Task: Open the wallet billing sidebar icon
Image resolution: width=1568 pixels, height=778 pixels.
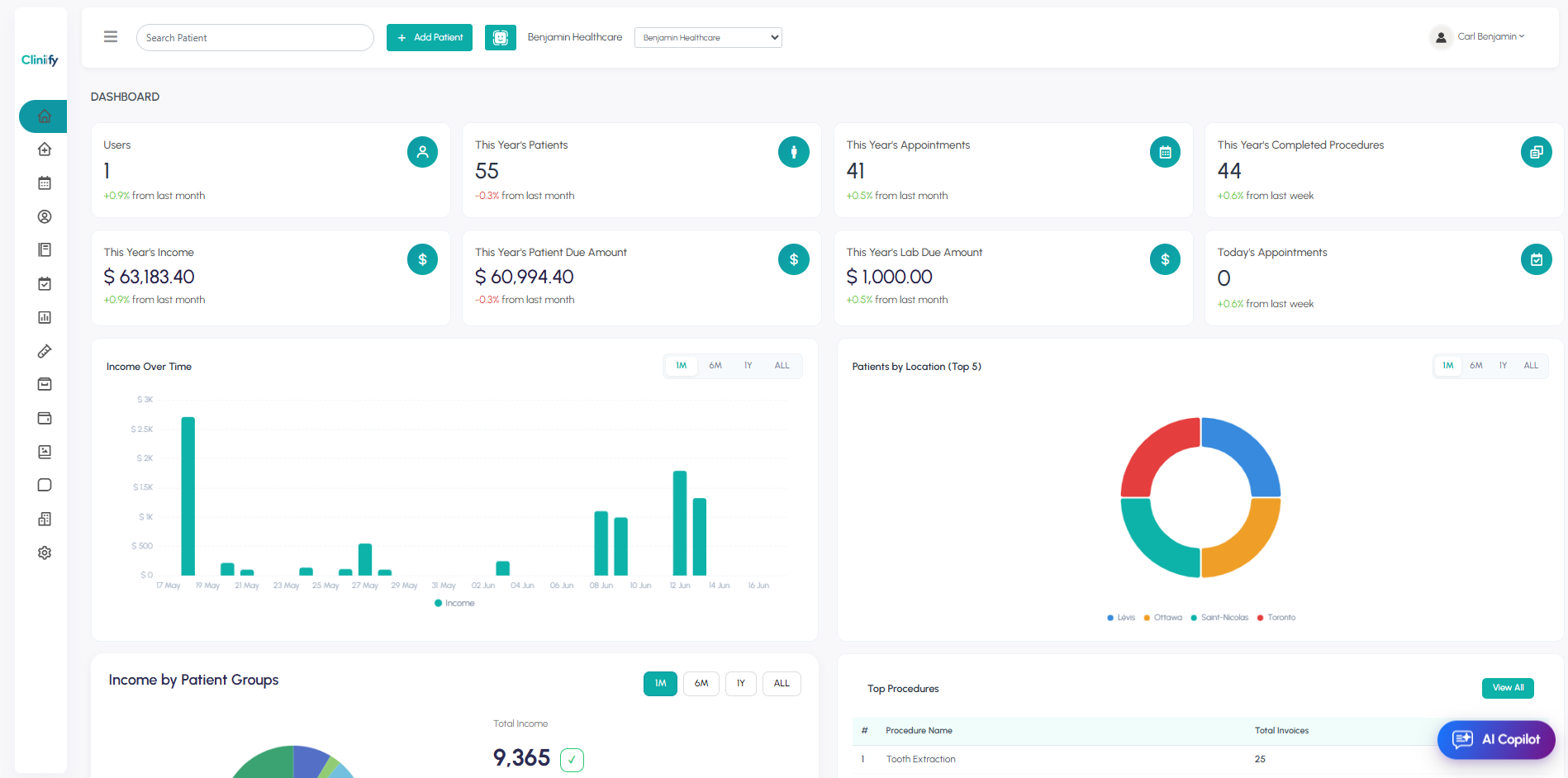Action: [x=45, y=418]
